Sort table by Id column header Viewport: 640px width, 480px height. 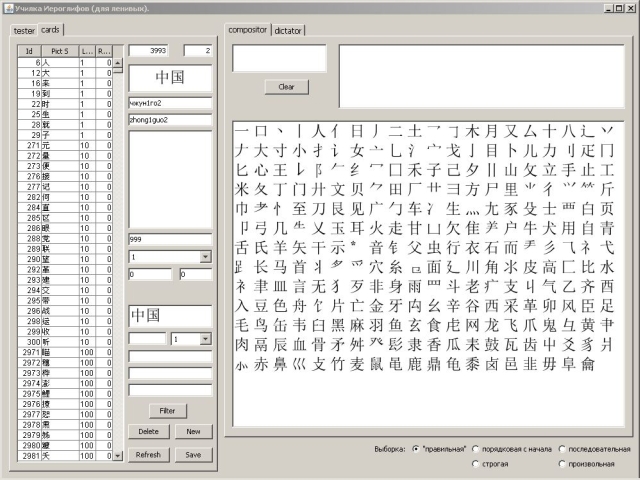(29, 51)
